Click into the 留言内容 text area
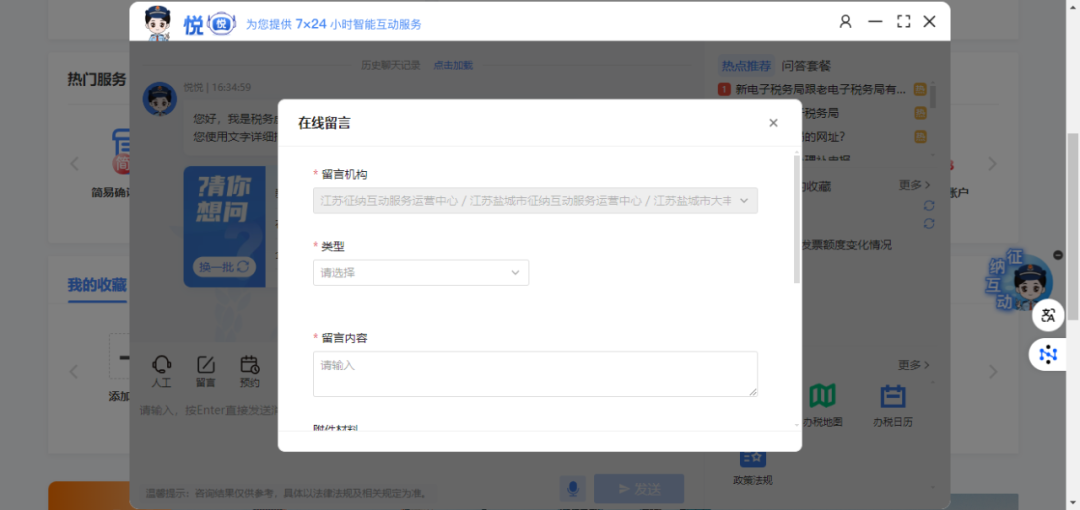Image resolution: width=1080 pixels, height=510 pixels. coord(535,373)
